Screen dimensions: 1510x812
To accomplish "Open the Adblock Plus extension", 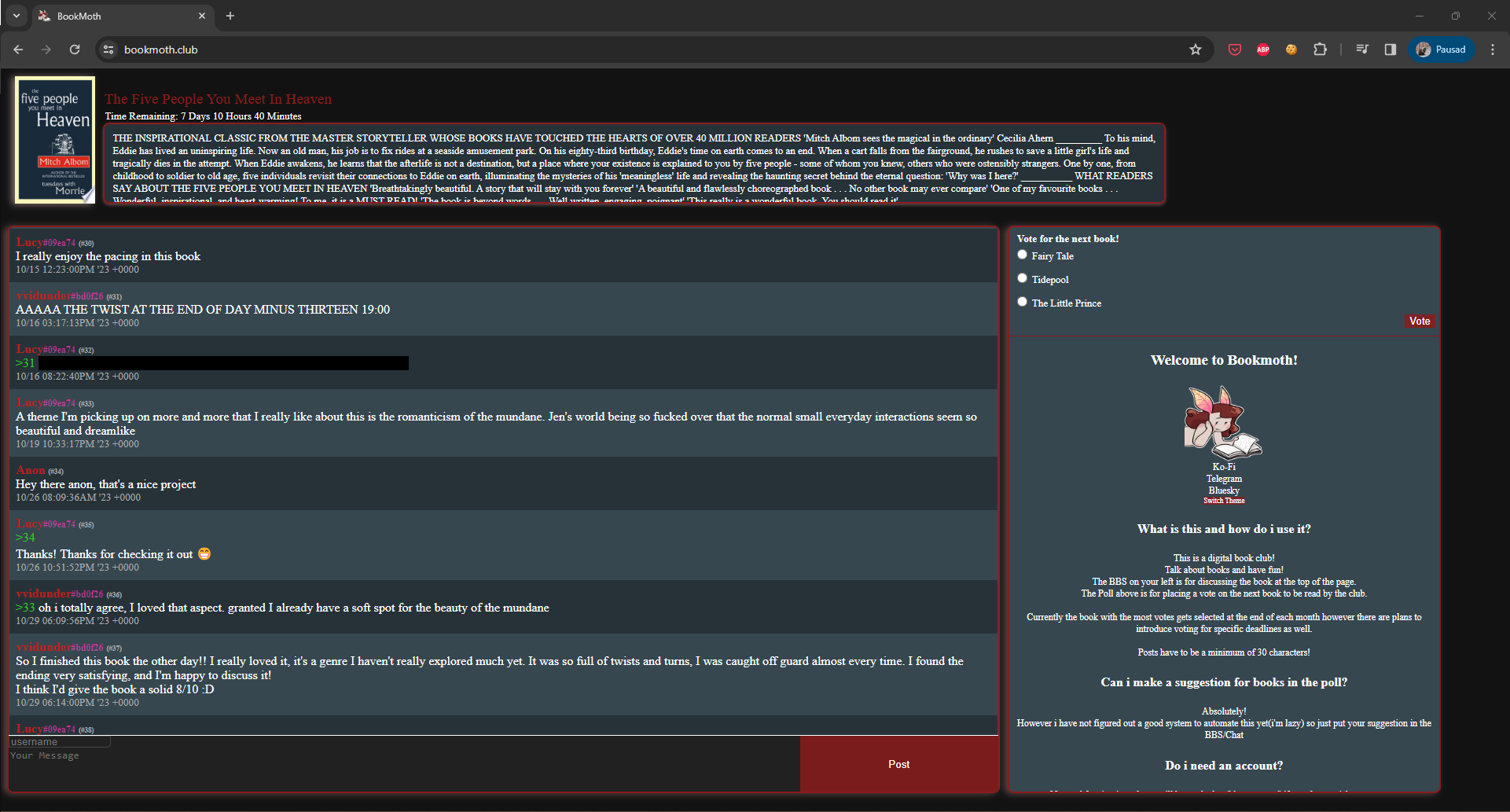I will tap(1263, 50).
